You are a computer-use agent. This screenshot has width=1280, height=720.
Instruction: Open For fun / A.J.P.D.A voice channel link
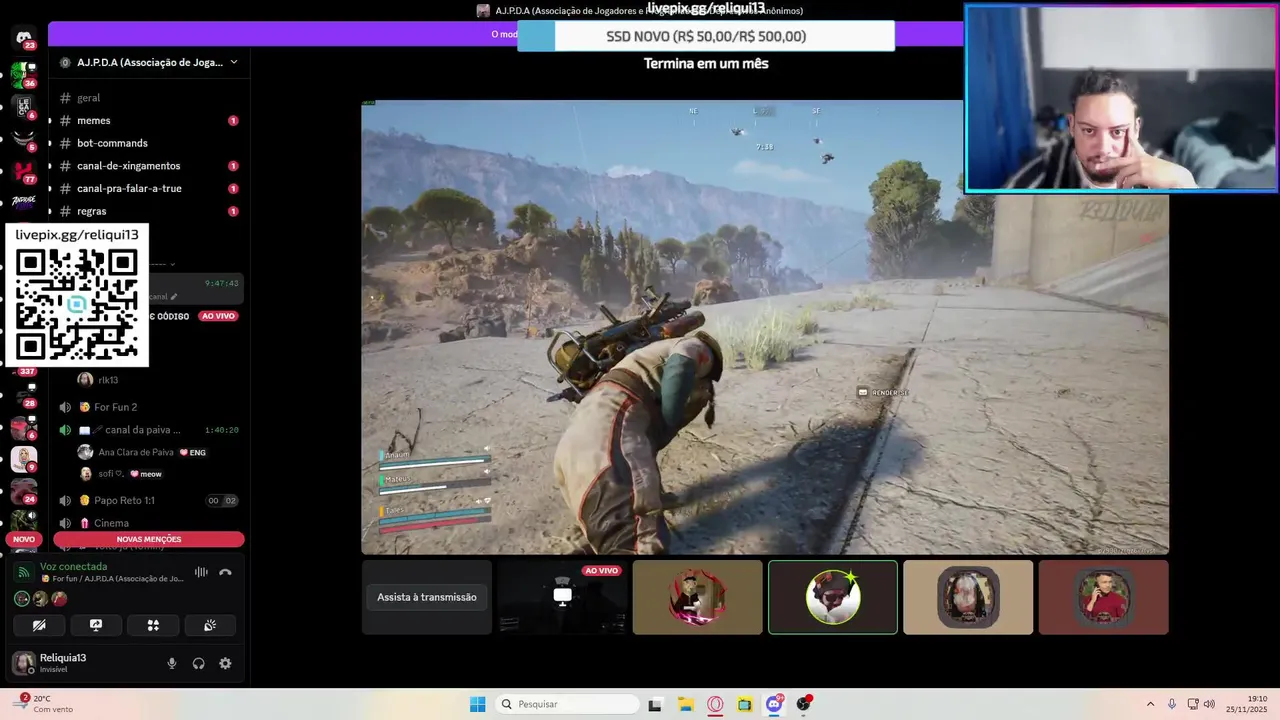click(x=112, y=579)
